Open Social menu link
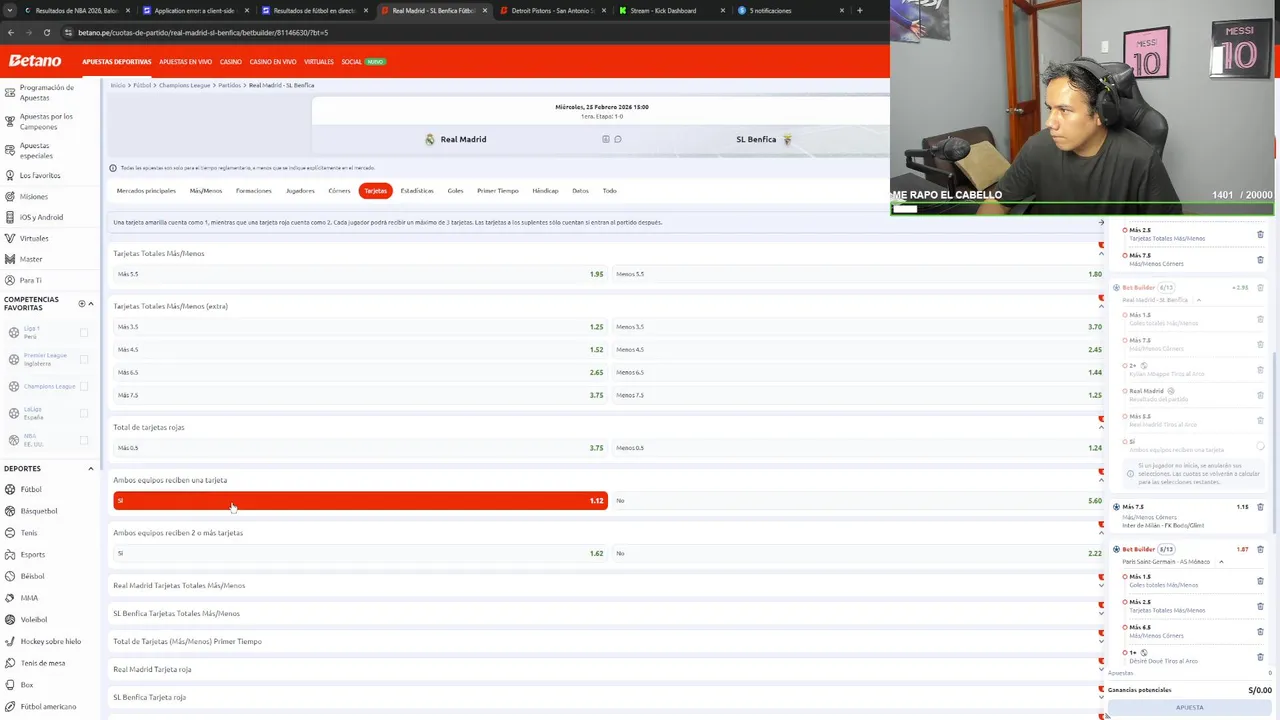 pyautogui.click(x=352, y=62)
